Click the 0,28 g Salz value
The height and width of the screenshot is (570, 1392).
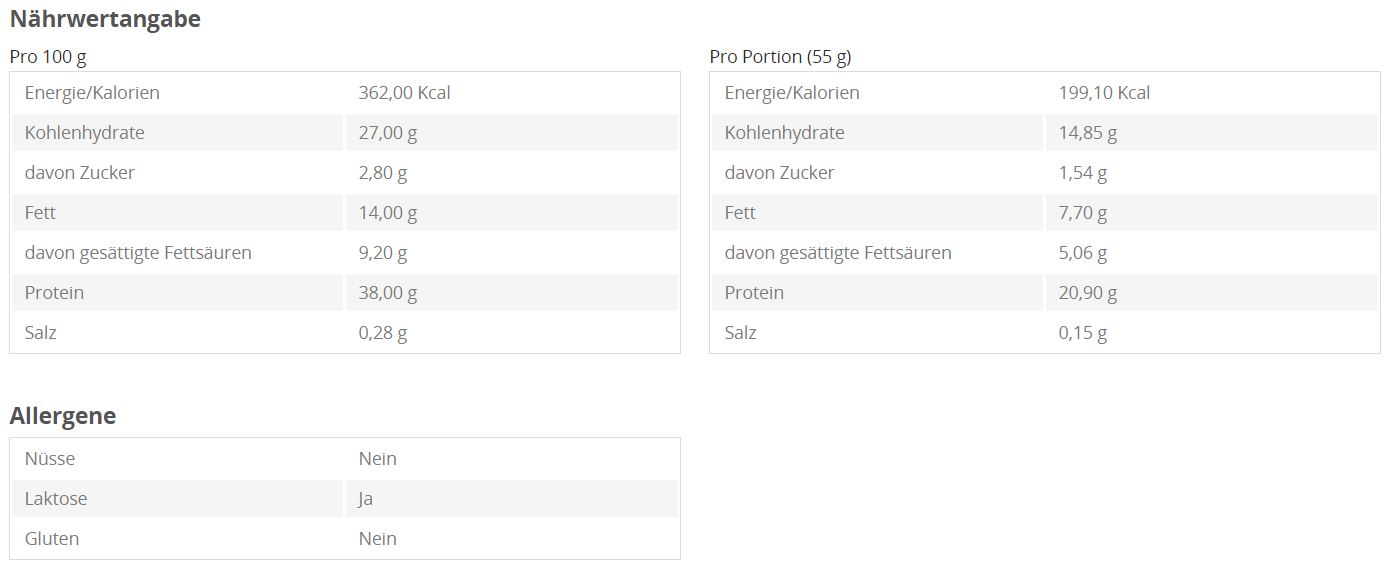(383, 333)
